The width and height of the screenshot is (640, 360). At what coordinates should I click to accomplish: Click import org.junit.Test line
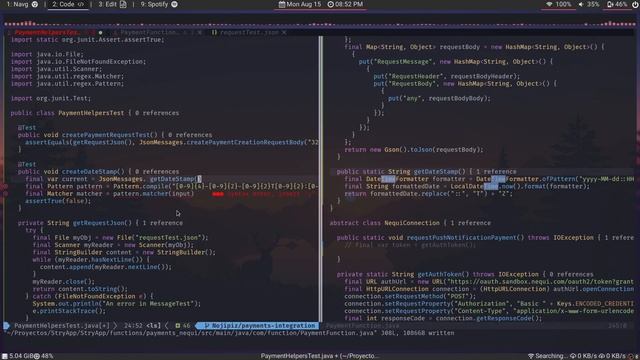pyautogui.click(x=51, y=98)
